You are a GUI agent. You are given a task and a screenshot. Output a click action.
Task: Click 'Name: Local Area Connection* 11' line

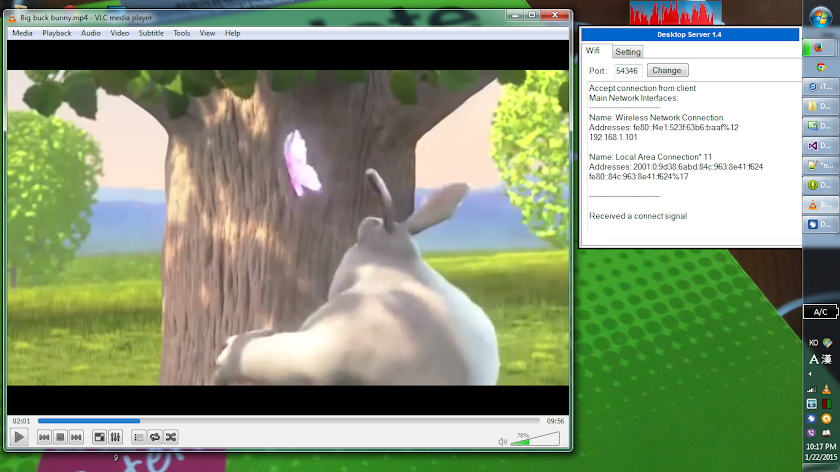[x=650, y=157]
